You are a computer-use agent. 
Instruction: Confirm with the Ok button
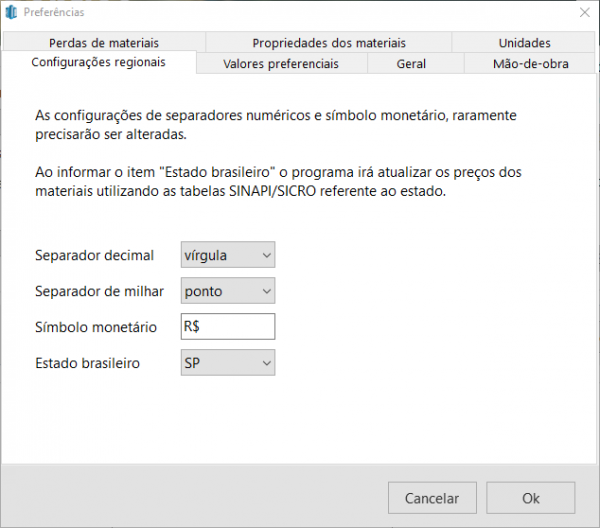click(x=531, y=498)
